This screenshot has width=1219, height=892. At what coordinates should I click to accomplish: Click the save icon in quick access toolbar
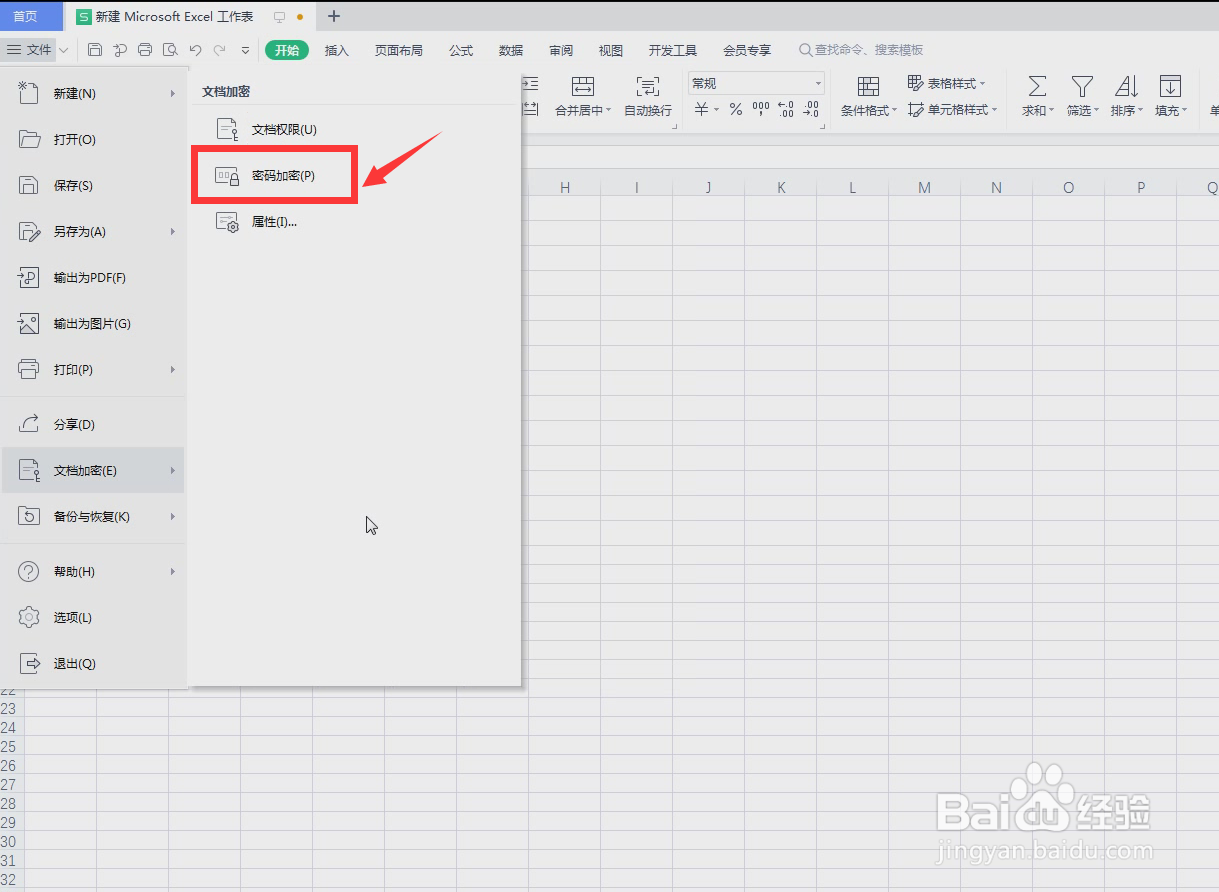point(95,50)
